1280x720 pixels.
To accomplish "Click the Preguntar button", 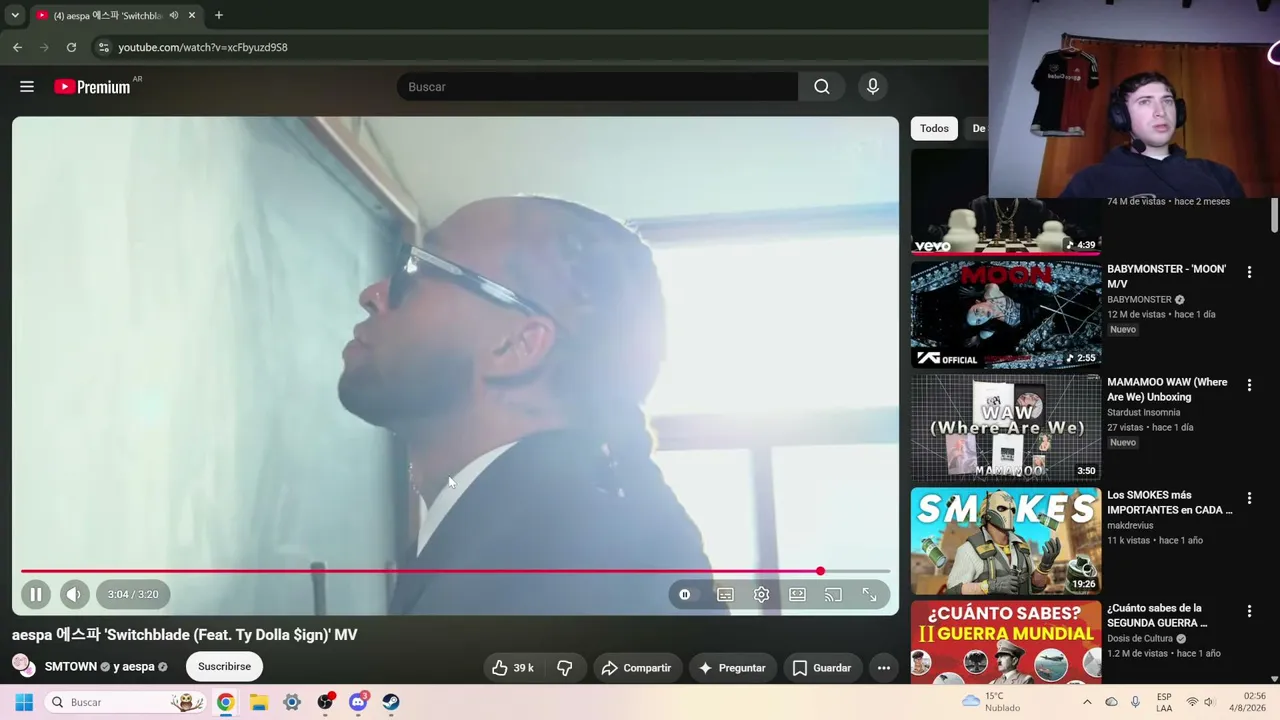I will point(732,668).
